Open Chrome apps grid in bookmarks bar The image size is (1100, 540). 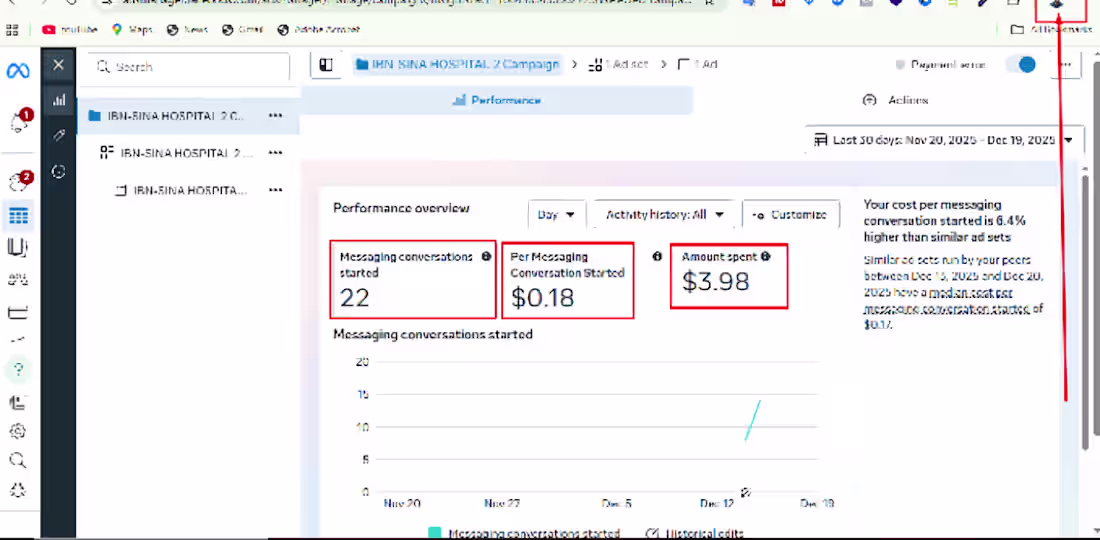point(11,30)
